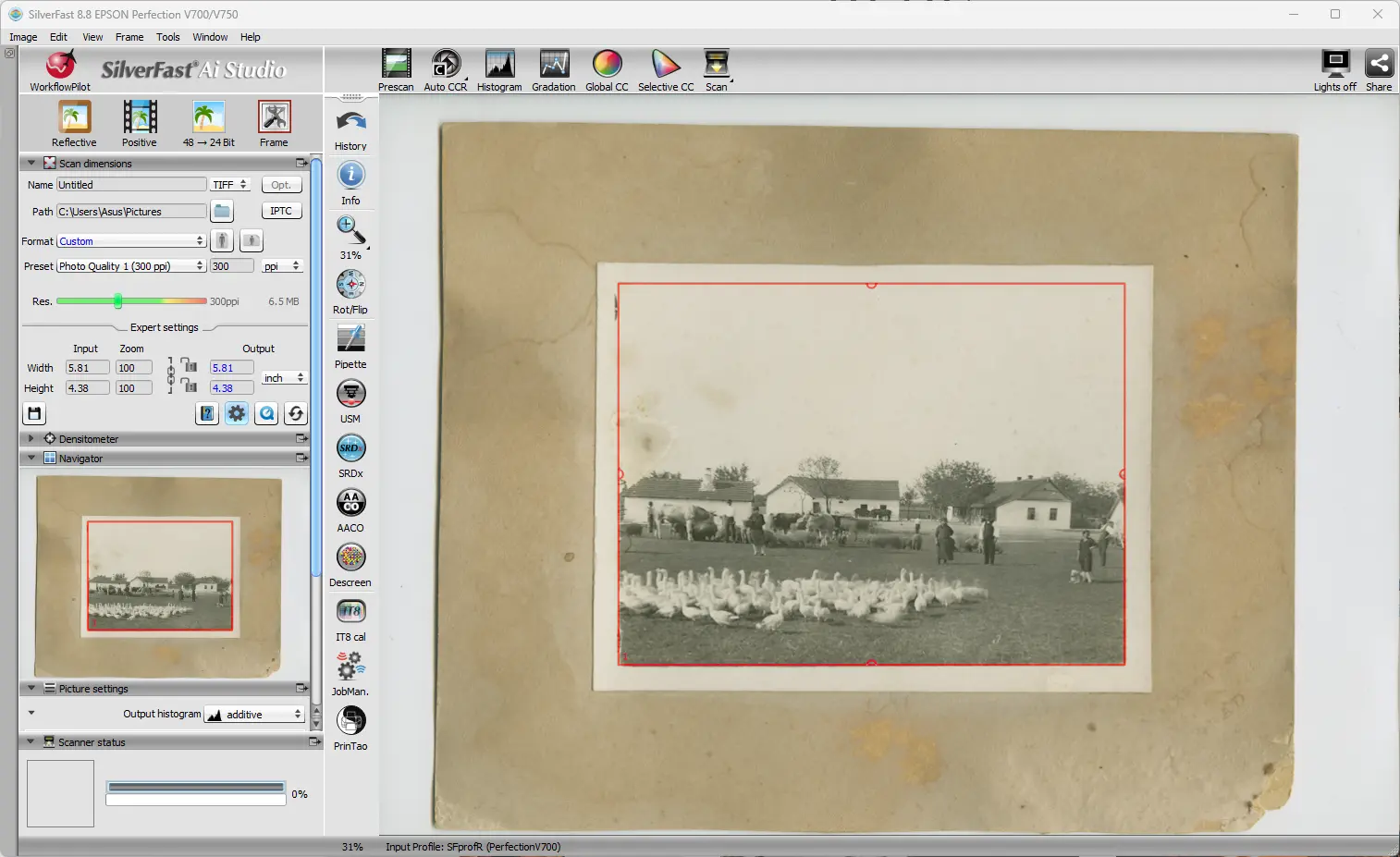Screen dimensions: 1400x857
Task: Open the View menu
Action: [x=92, y=37]
